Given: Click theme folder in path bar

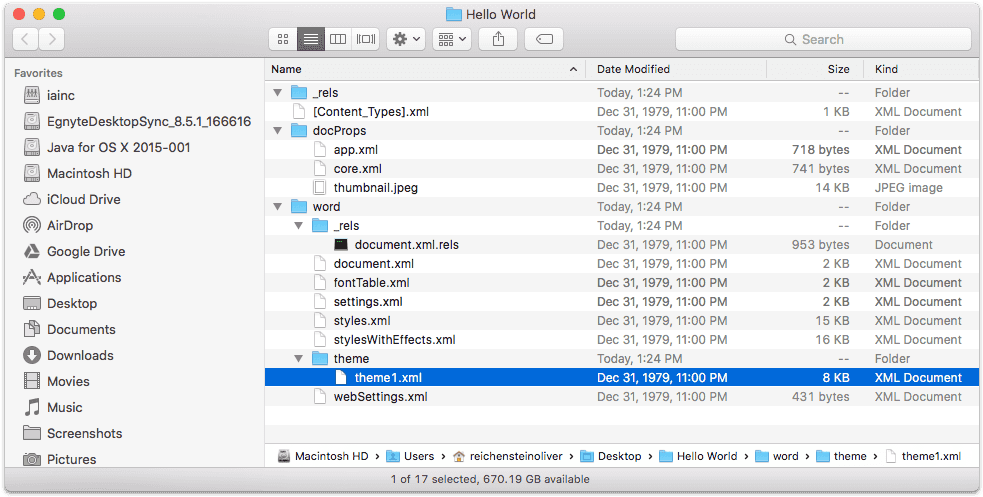Looking at the screenshot, I should tap(842, 456).
